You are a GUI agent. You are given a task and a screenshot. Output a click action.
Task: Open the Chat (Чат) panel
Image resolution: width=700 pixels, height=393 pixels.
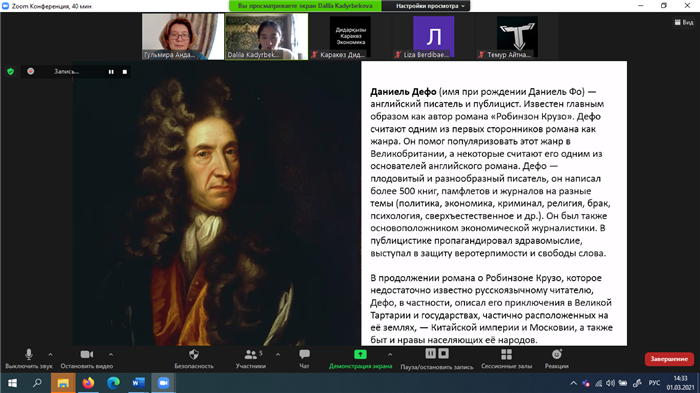pos(304,359)
